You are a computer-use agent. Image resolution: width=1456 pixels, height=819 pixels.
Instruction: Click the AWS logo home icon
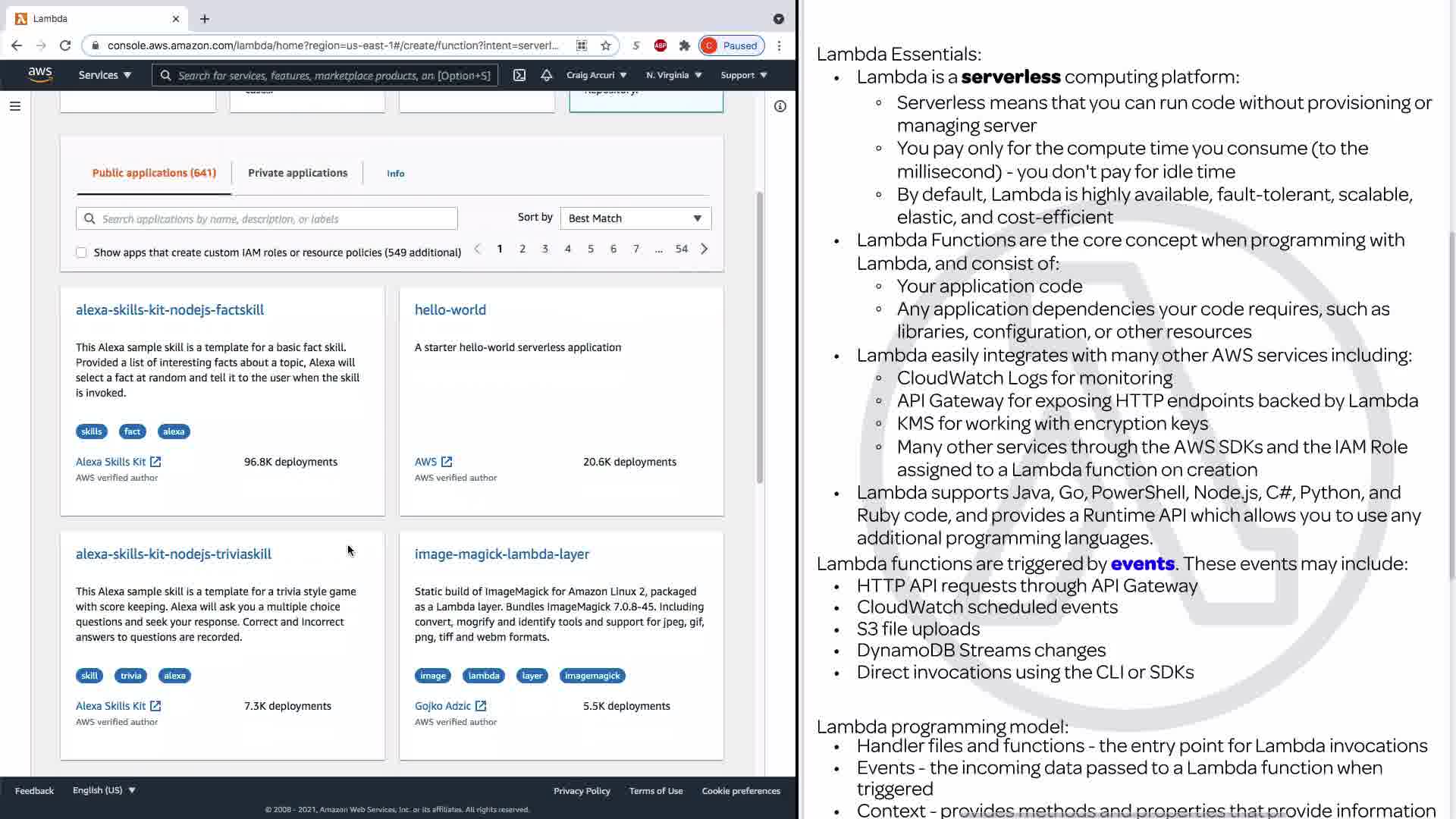pyautogui.click(x=40, y=74)
